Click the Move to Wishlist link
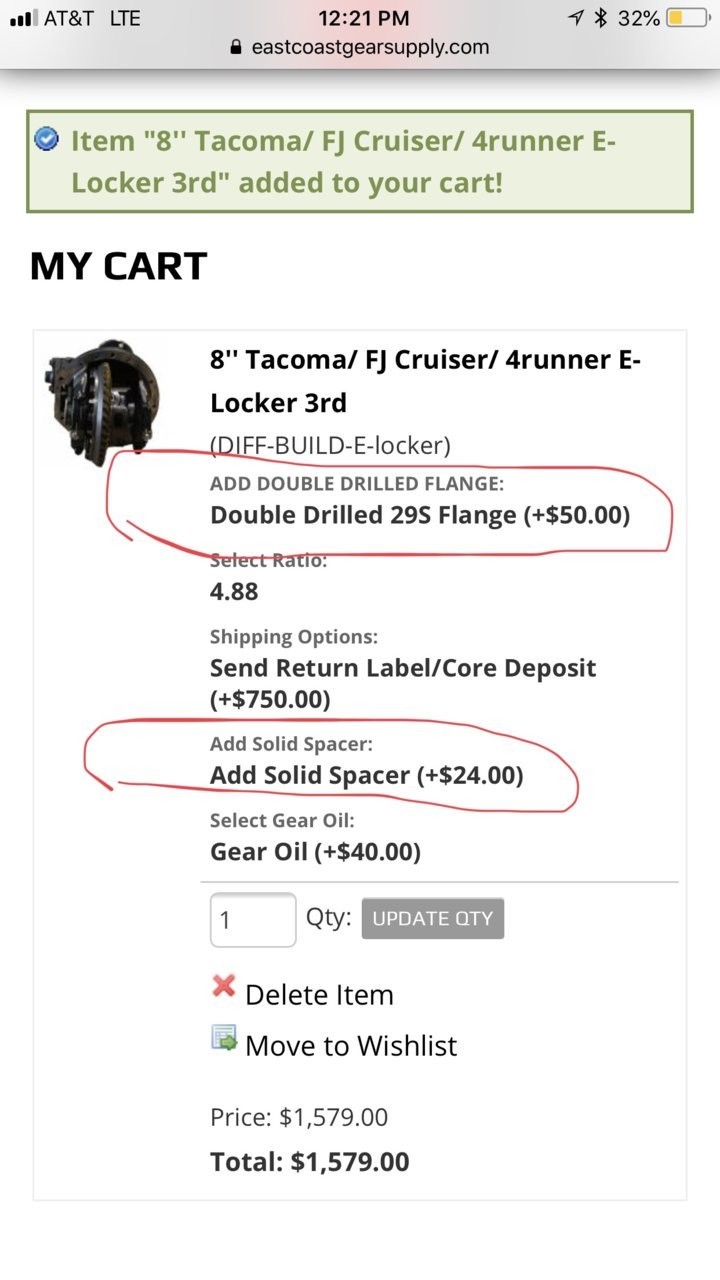 (351, 1046)
